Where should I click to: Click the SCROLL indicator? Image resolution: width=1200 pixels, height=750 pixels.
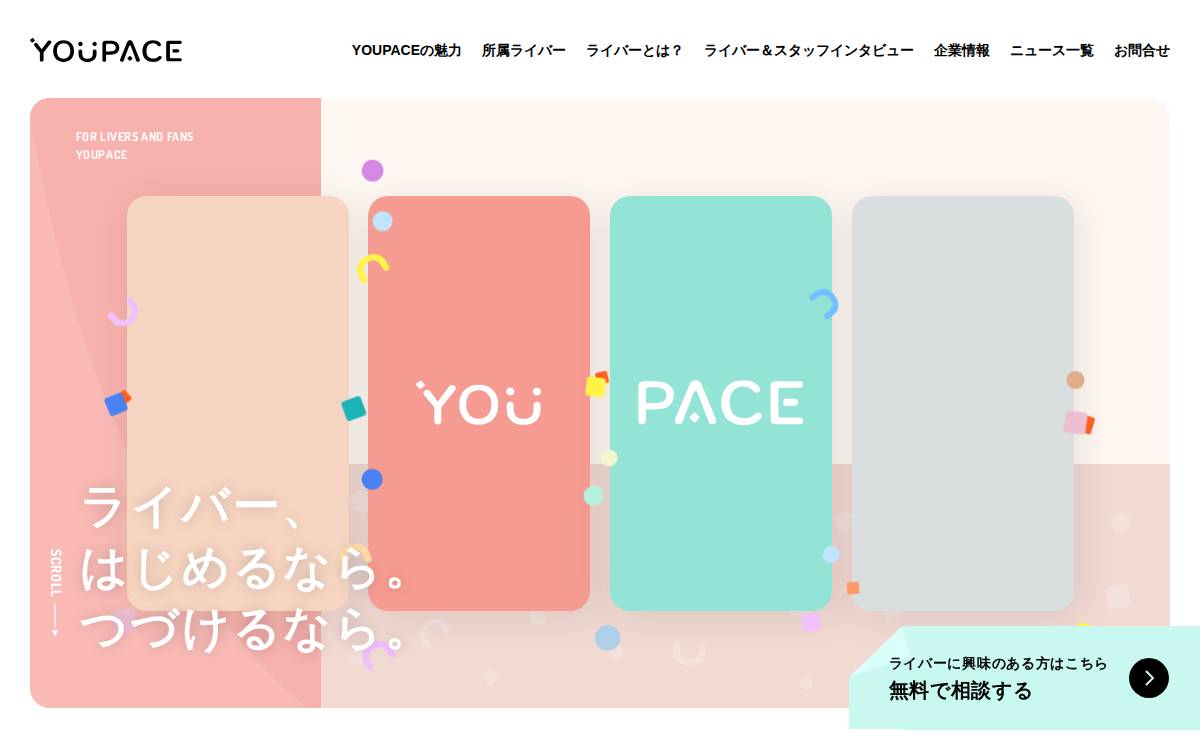pyautogui.click(x=55, y=592)
